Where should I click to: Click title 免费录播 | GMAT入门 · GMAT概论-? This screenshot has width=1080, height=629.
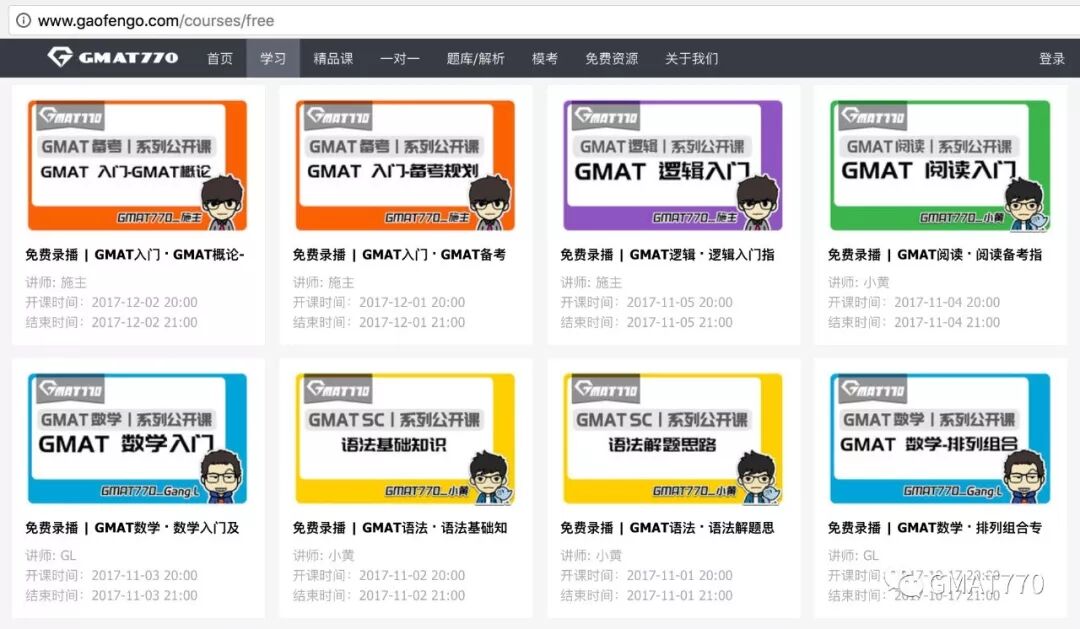(x=135, y=255)
